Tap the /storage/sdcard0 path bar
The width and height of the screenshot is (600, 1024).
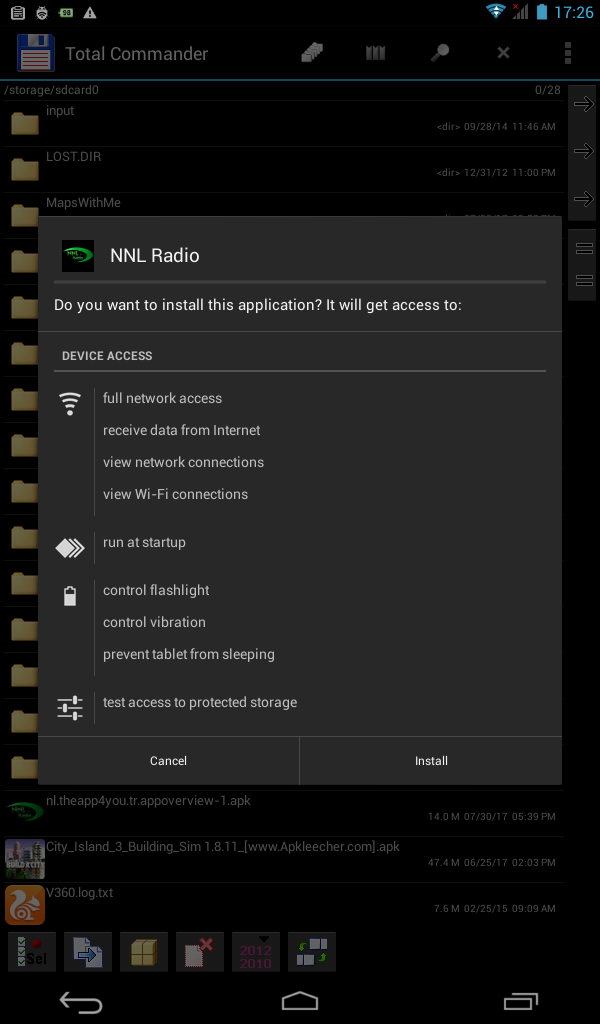[x=282, y=90]
